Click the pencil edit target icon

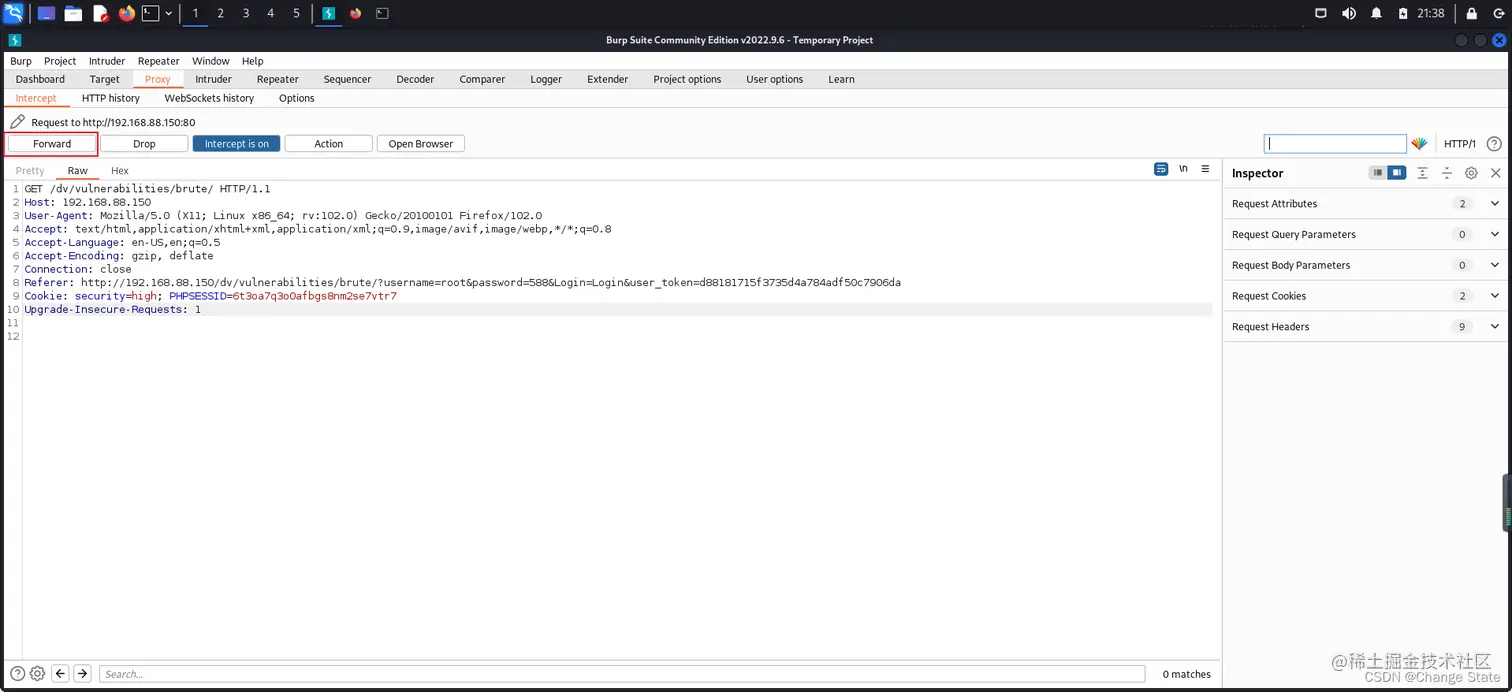click(x=17, y=122)
